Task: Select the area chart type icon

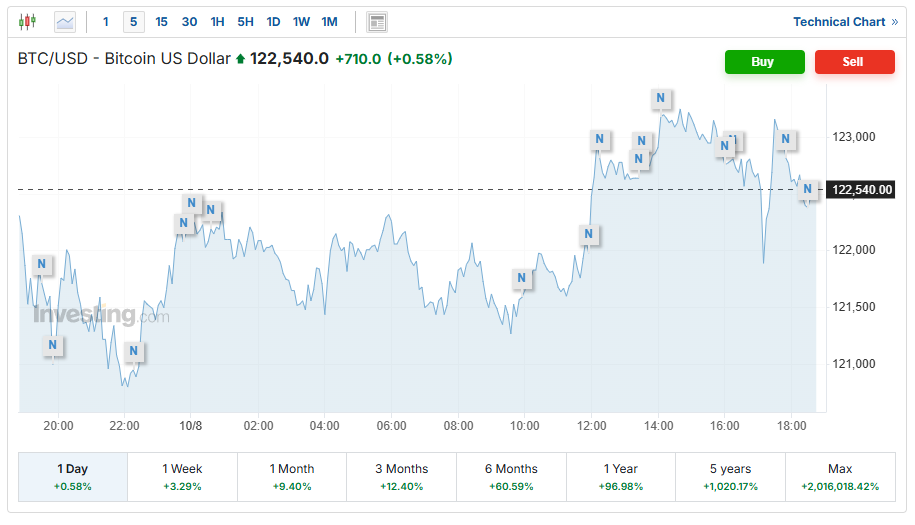Action: 65,21
